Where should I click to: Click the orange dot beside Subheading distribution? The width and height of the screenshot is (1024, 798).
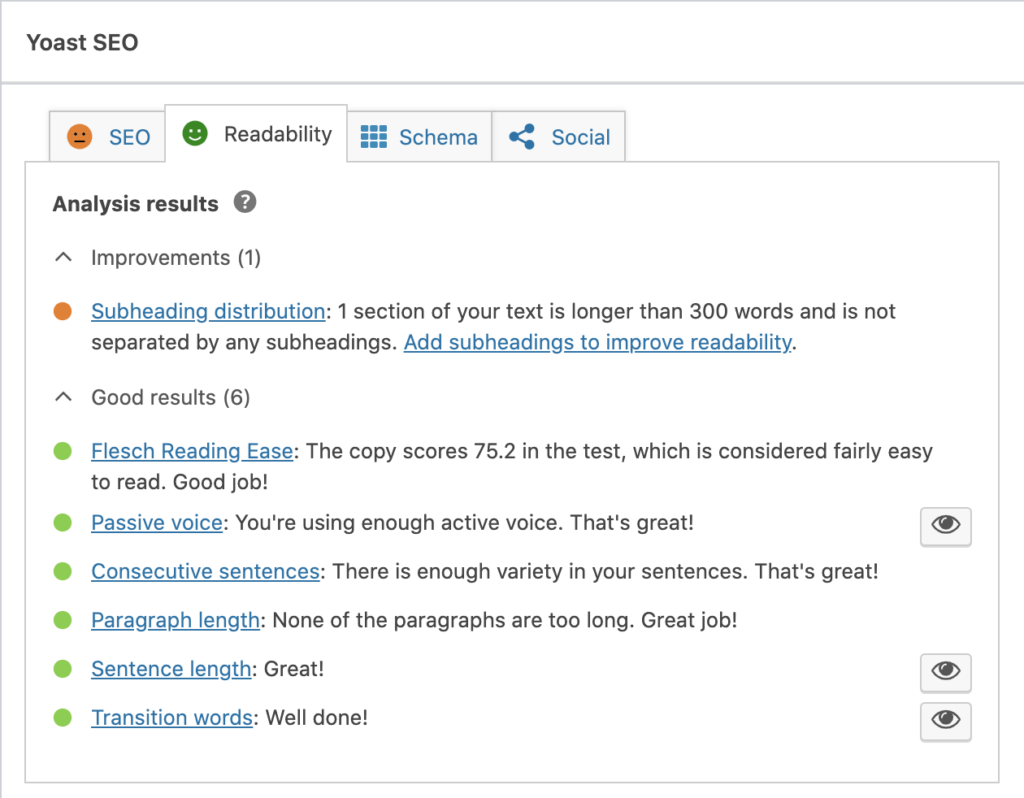[63, 312]
